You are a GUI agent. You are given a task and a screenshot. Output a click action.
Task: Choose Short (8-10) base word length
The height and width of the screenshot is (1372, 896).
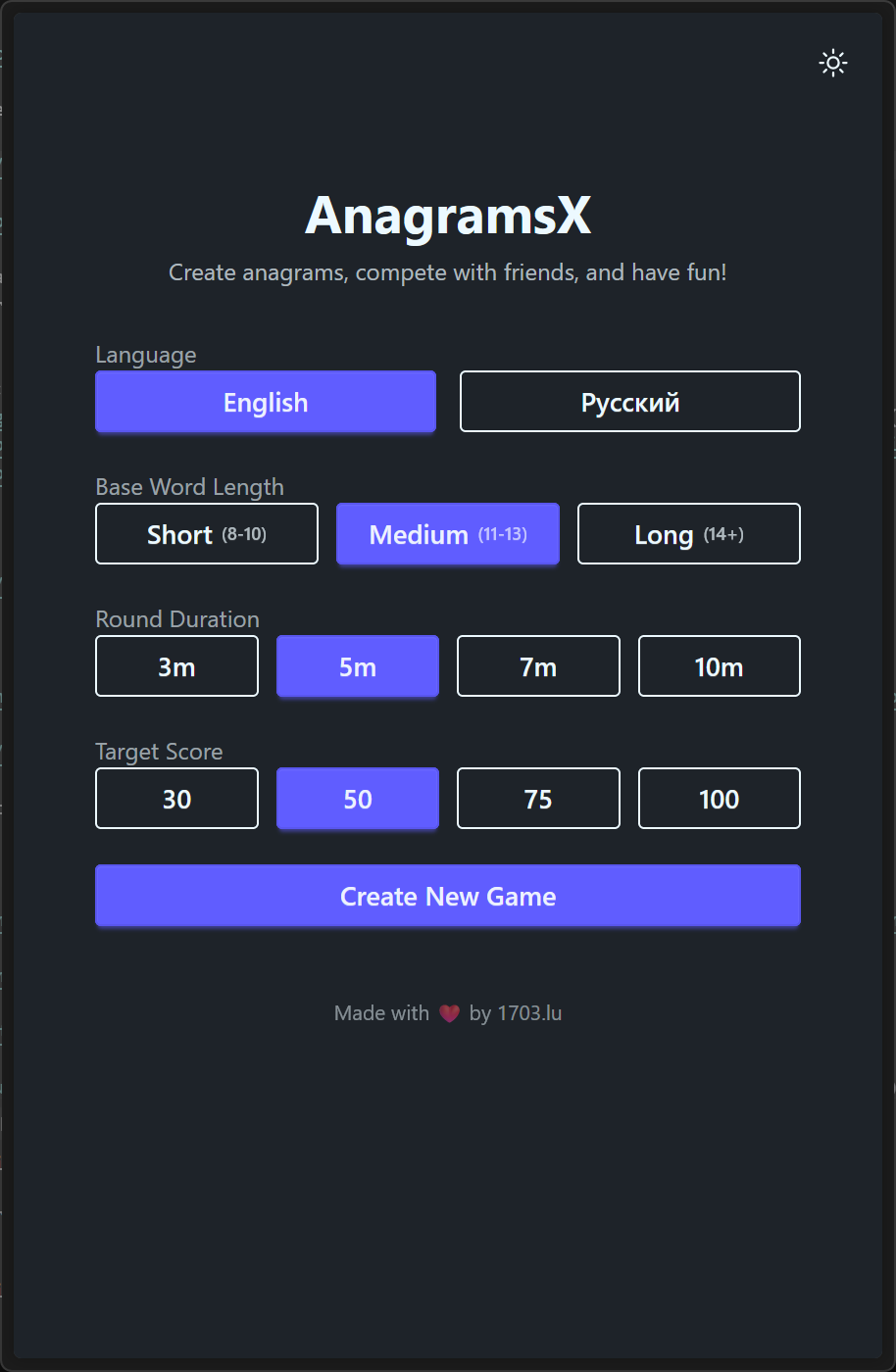207,534
